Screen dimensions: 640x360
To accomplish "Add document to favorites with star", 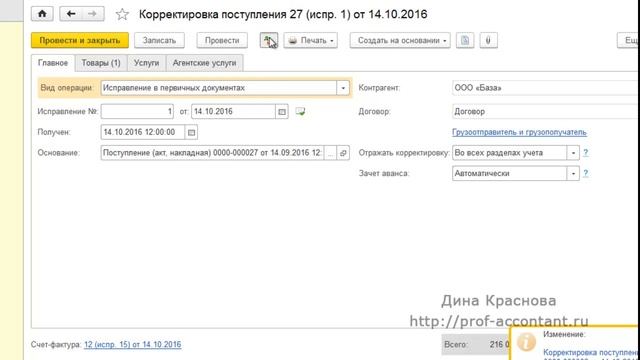I will 122,14.
